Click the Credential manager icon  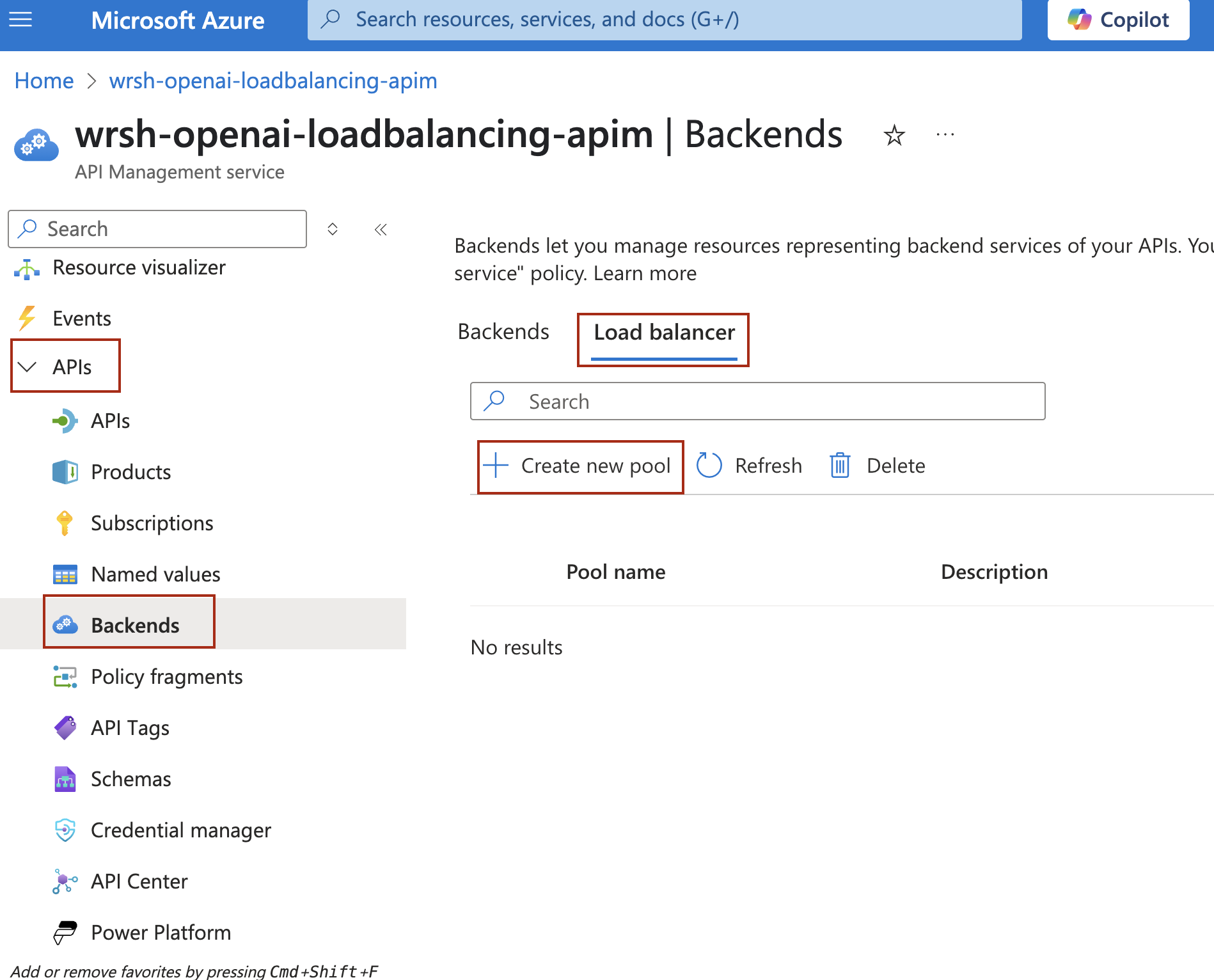click(x=65, y=830)
